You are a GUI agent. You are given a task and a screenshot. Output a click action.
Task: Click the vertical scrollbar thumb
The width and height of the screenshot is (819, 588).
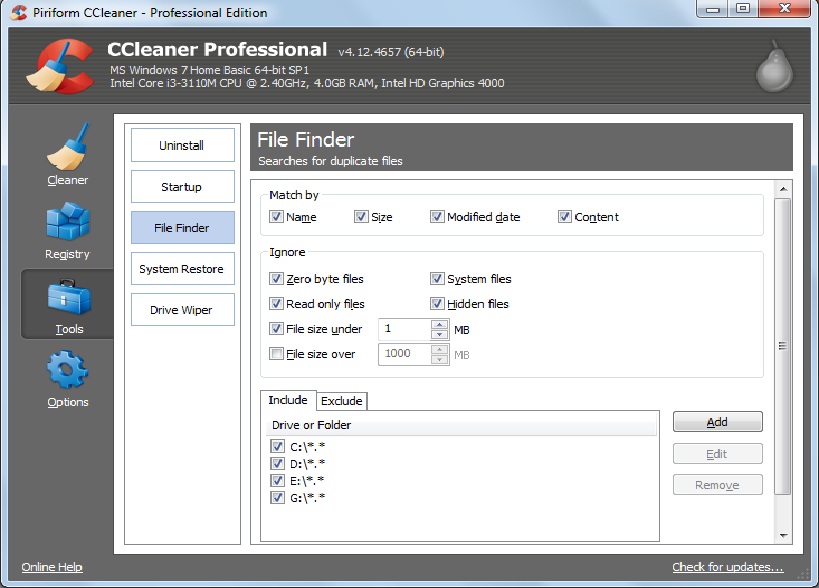click(x=782, y=346)
